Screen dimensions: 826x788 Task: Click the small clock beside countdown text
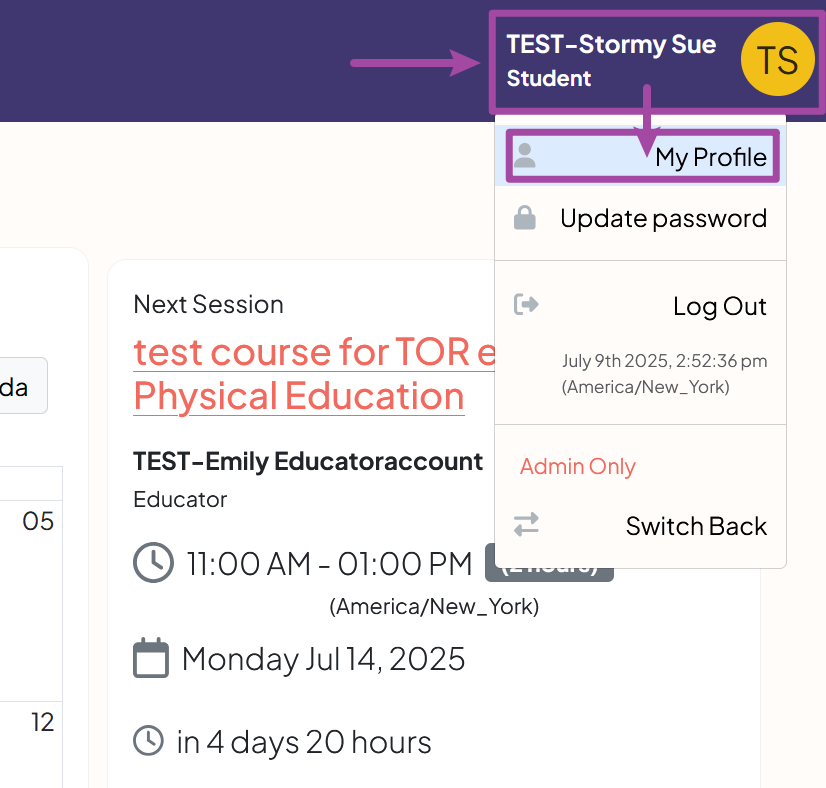coord(149,741)
